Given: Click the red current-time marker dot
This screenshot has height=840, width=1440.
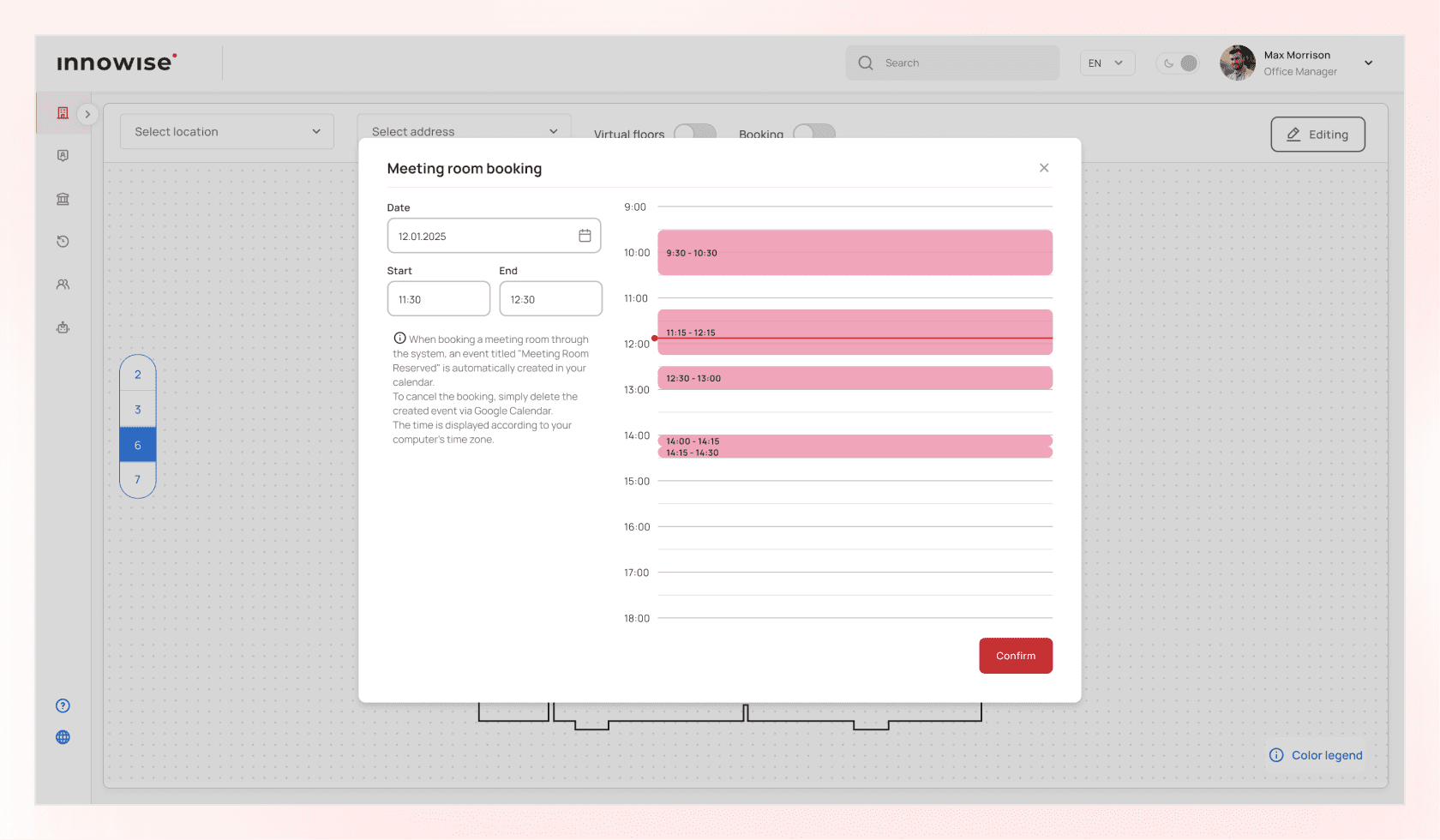Looking at the screenshot, I should tap(655, 339).
